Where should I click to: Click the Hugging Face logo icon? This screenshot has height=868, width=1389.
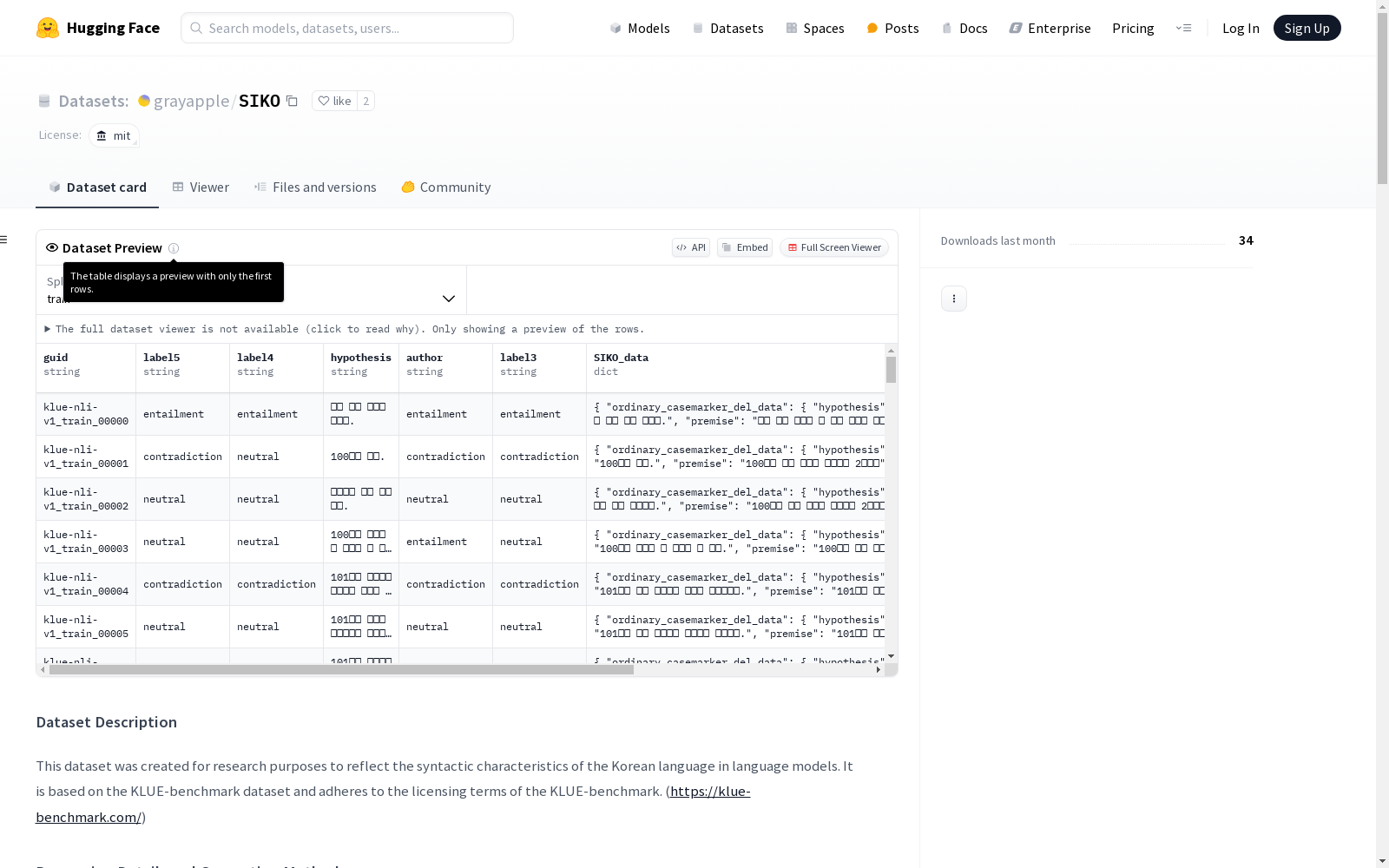(48, 28)
